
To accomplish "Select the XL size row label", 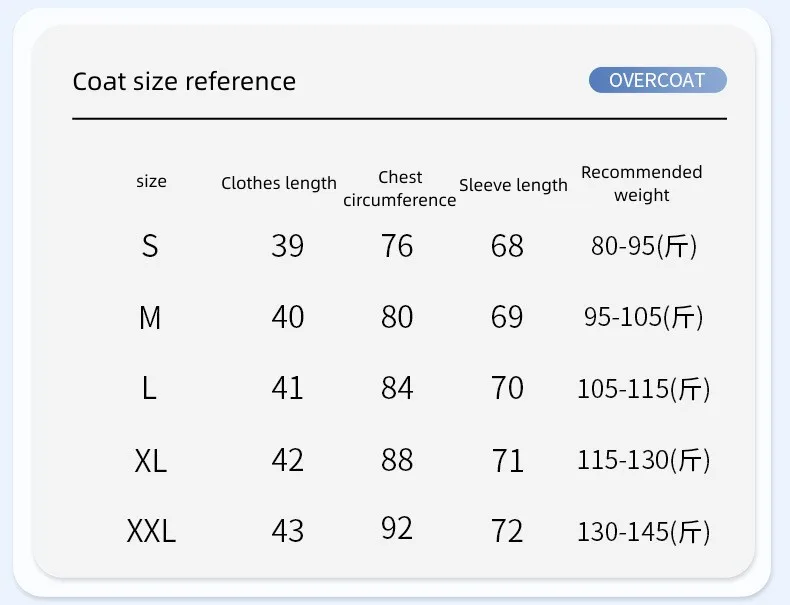I will pyautogui.click(x=150, y=461).
